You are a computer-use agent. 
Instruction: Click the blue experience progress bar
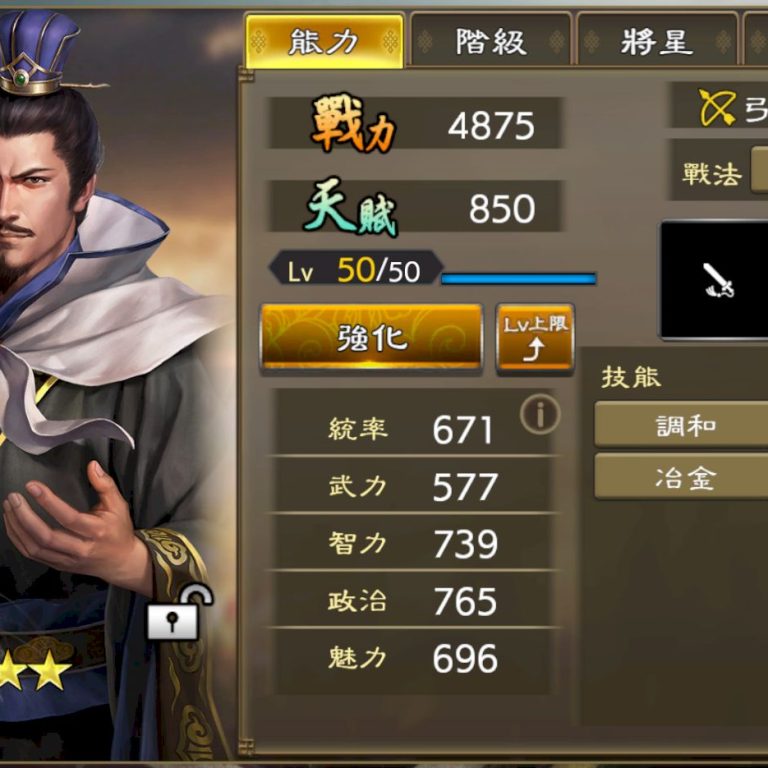click(519, 279)
